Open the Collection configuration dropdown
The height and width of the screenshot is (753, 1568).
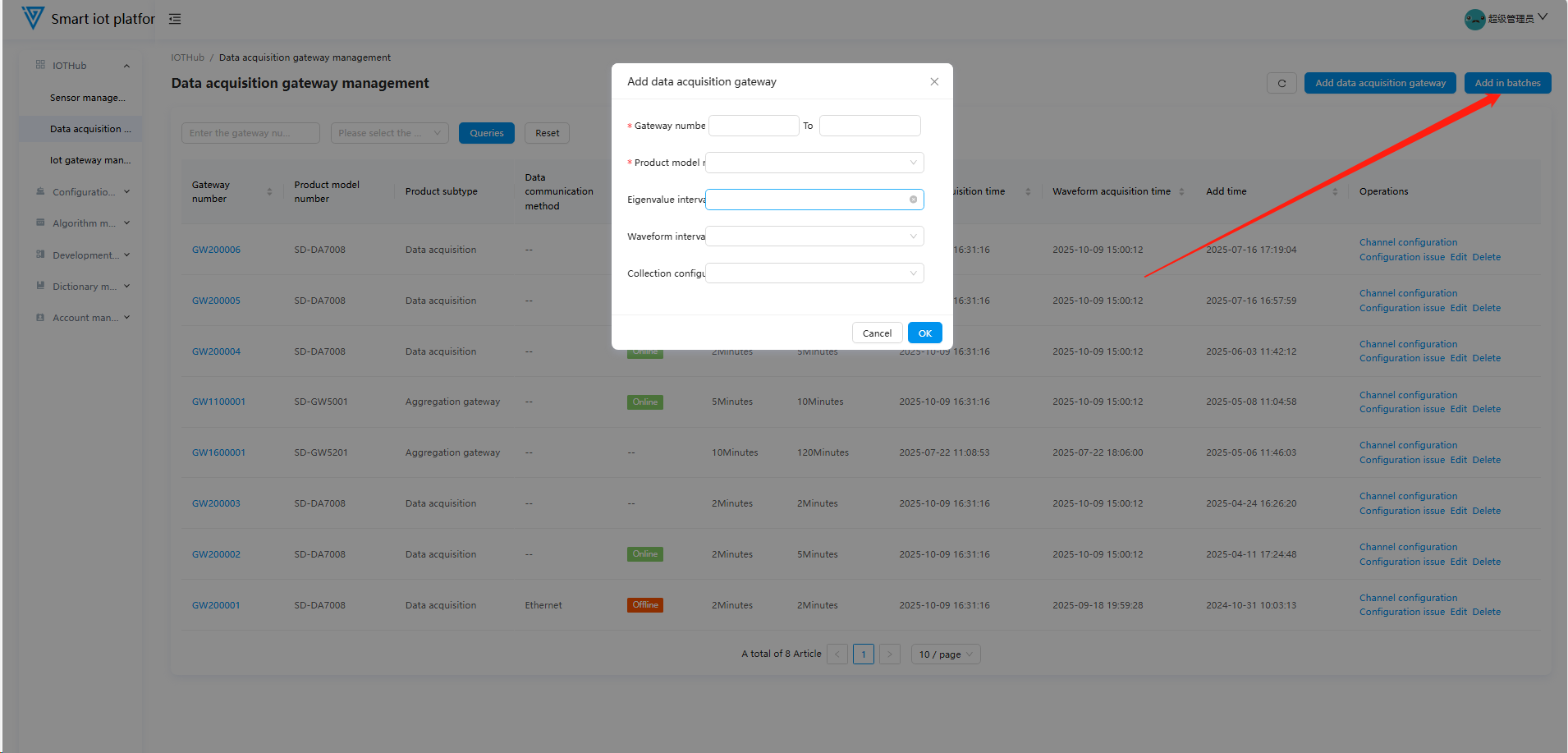[814, 273]
